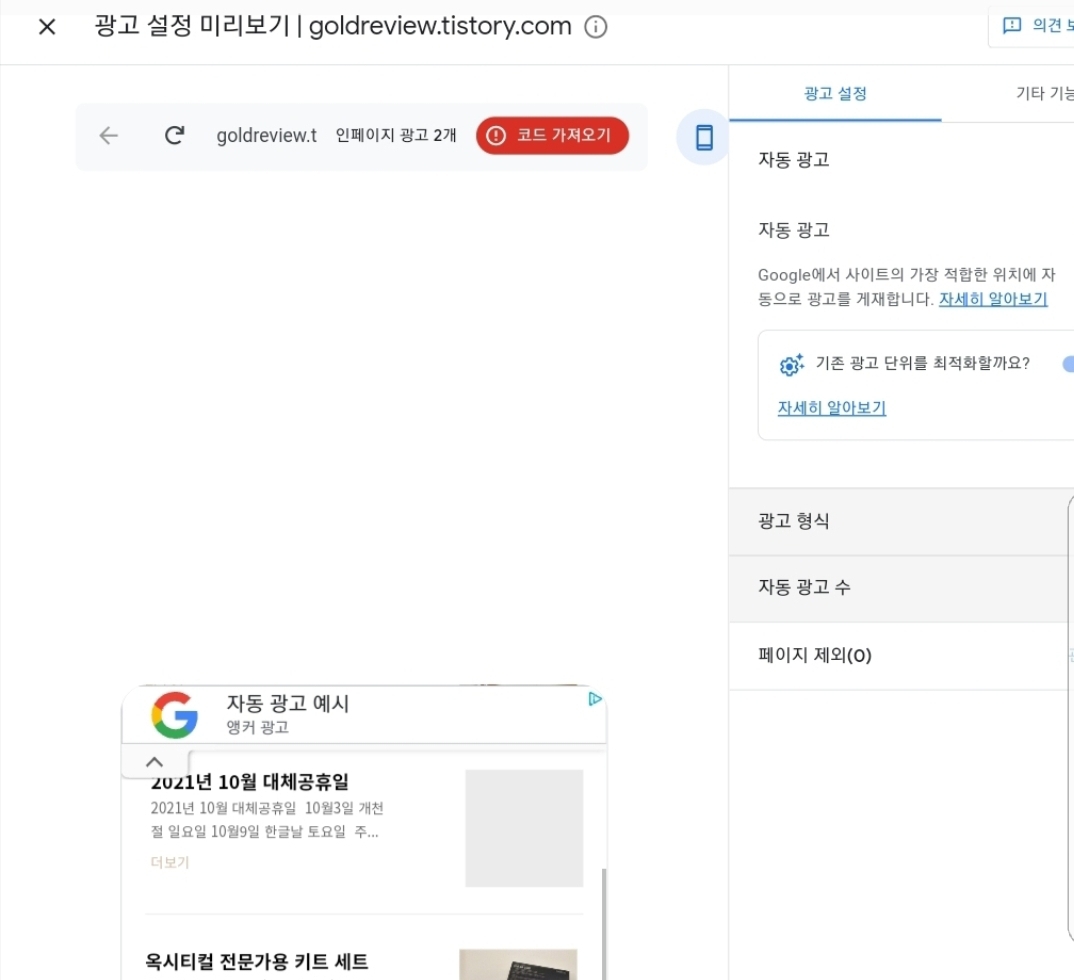Viewport: 1074px width, 980px height.
Task: Select the mobile device preview icon
Action: click(703, 137)
